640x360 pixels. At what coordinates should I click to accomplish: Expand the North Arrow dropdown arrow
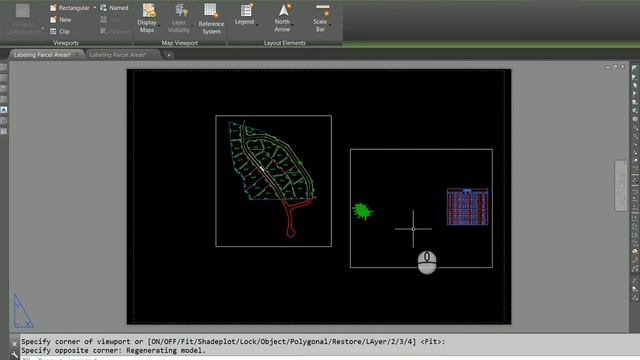click(x=293, y=25)
